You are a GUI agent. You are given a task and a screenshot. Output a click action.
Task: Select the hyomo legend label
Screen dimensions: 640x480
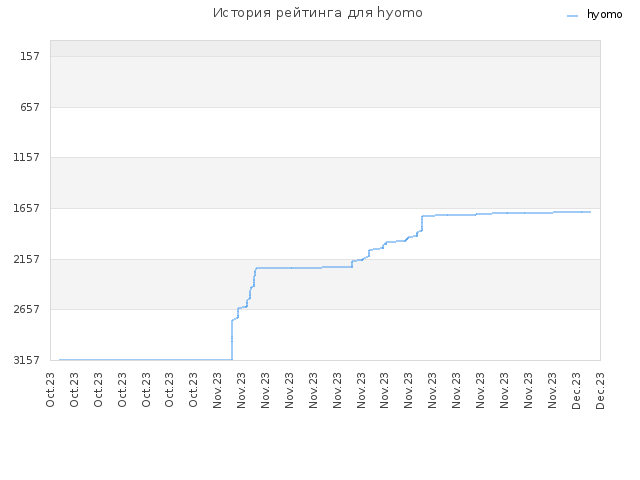tap(604, 15)
